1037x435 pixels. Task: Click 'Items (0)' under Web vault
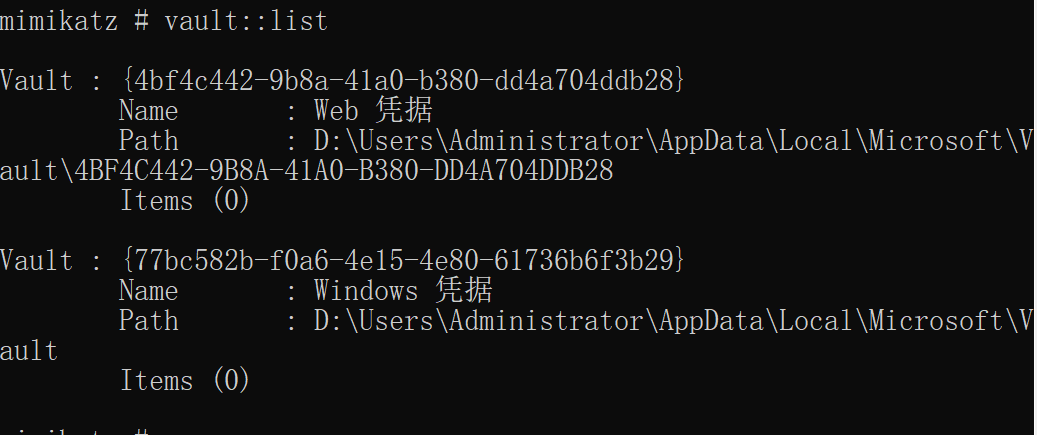coord(185,201)
